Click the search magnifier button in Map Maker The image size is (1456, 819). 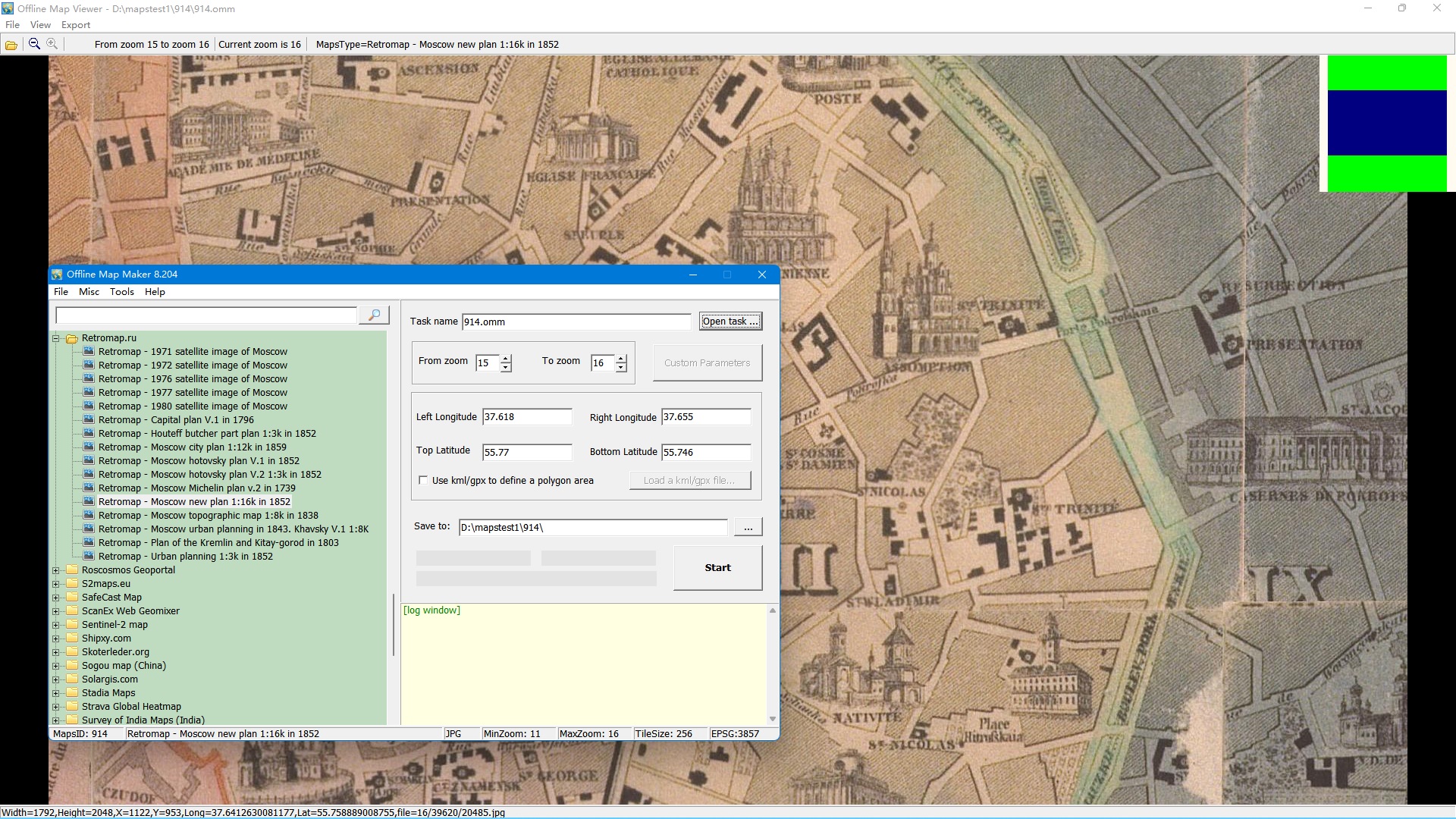(374, 315)
